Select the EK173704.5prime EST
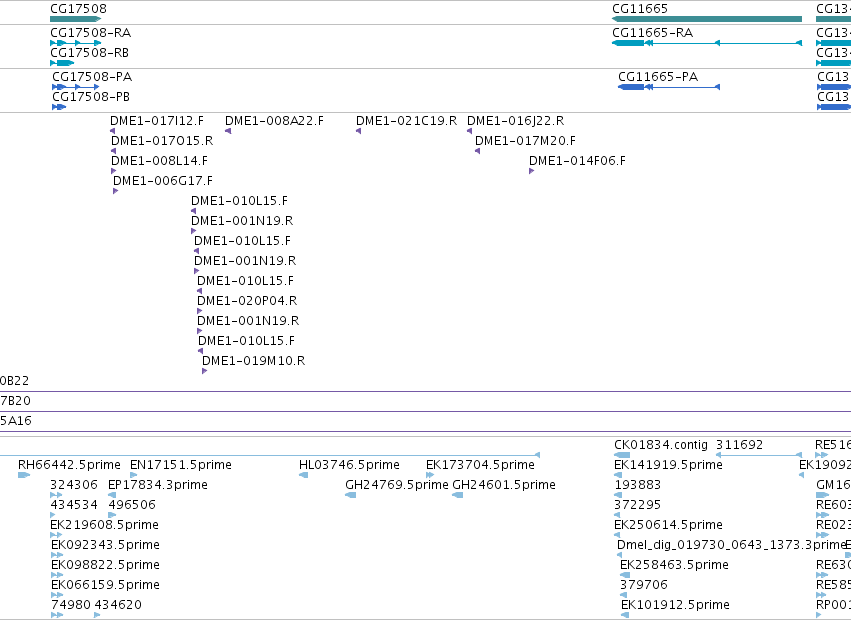 (480, 465)
